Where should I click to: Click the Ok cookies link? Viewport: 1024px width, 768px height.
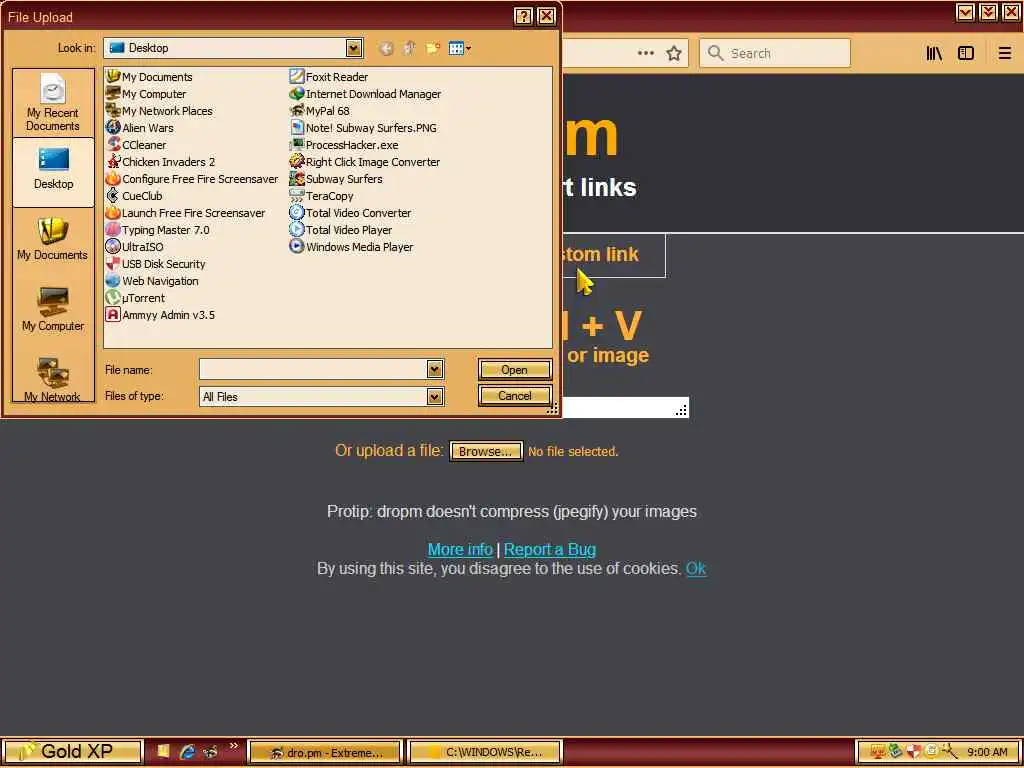click(x=696, y=569)
